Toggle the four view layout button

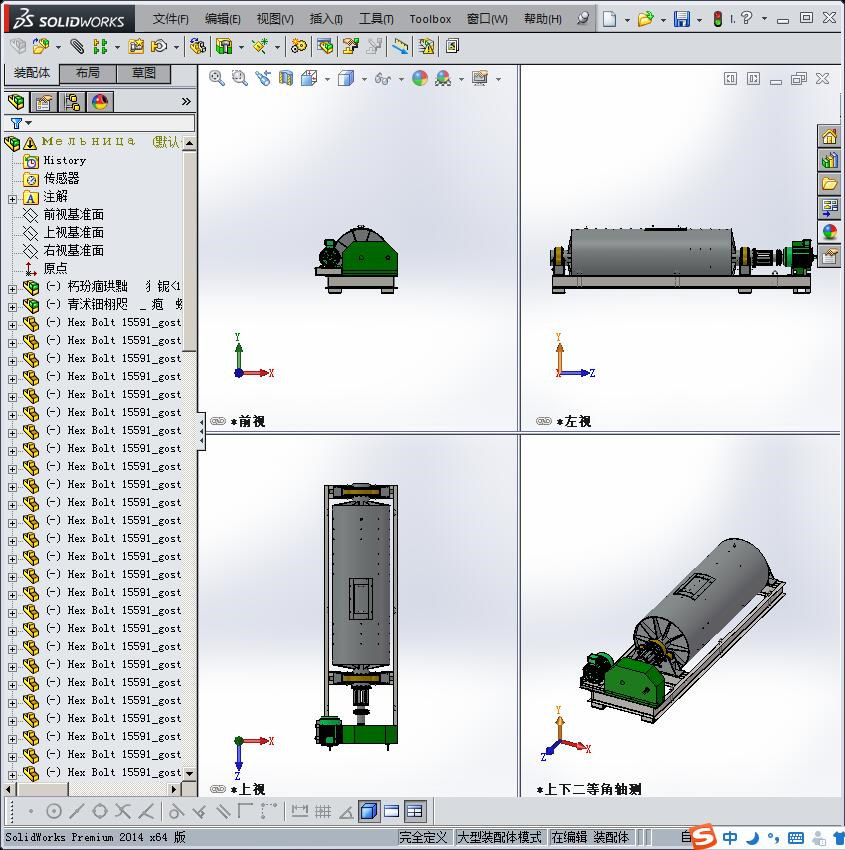coord(415,811)
